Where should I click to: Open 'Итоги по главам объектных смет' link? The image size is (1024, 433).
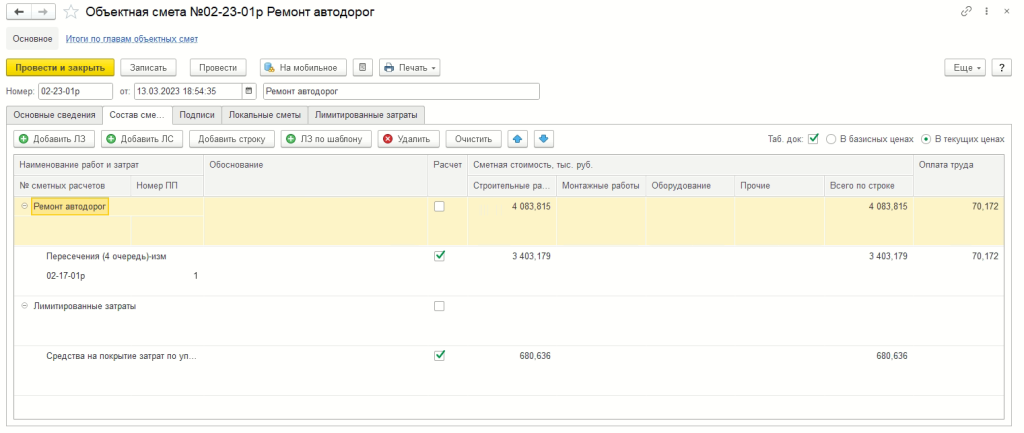point(131,39)
